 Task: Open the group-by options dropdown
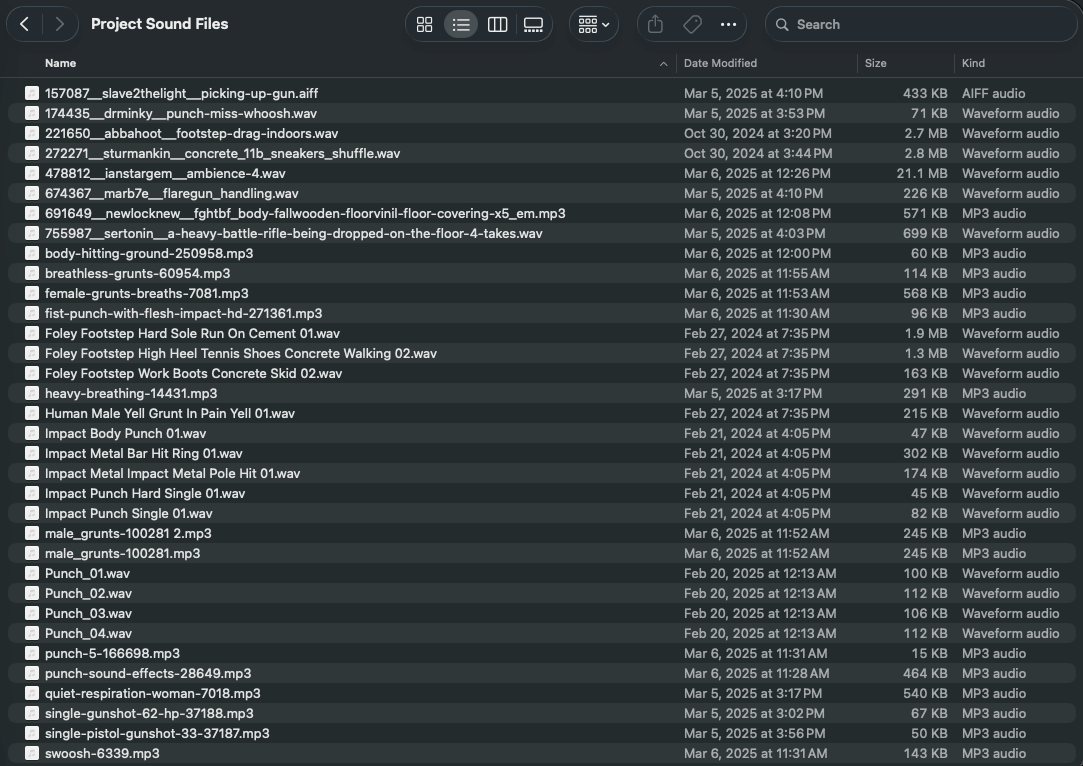click(593, 25)
